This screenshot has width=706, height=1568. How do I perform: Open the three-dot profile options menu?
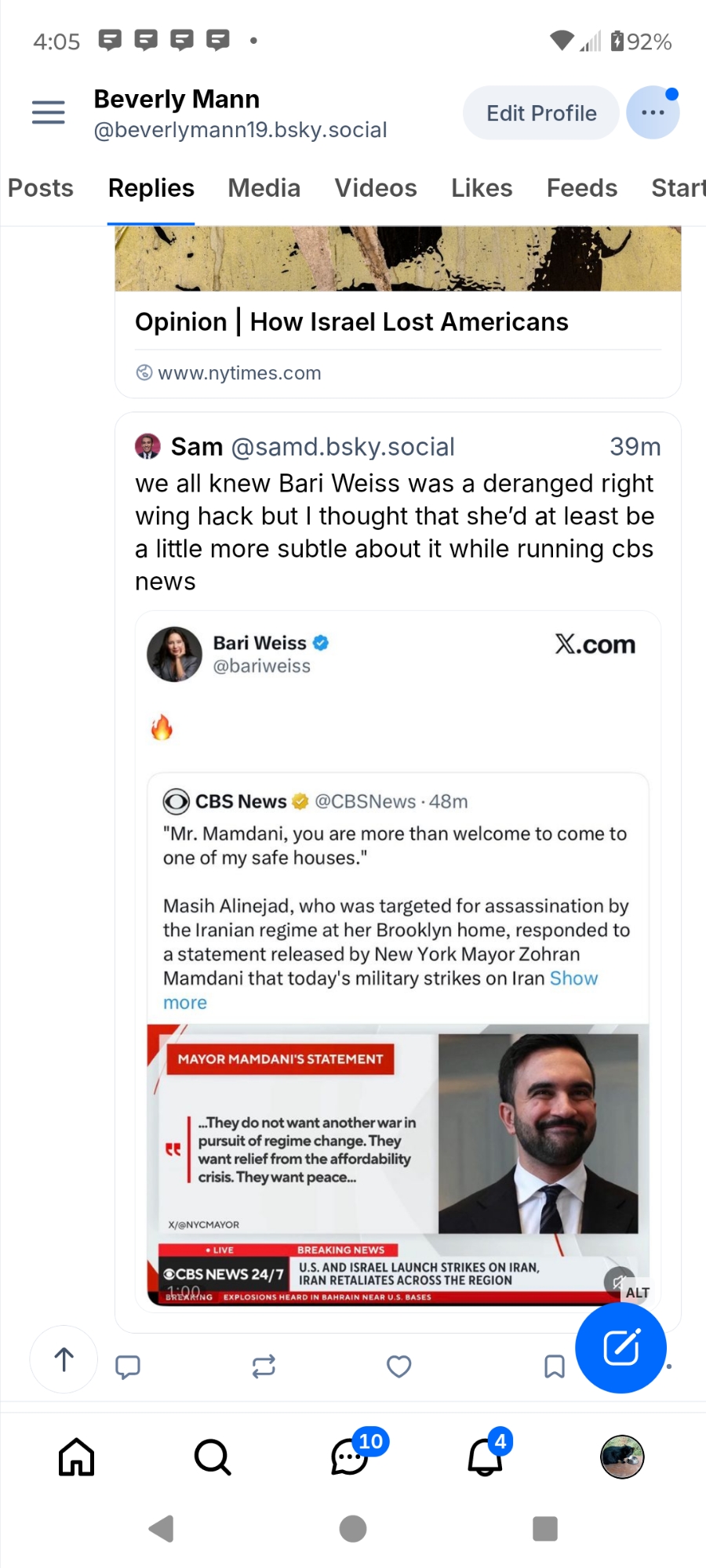[653, 113]
